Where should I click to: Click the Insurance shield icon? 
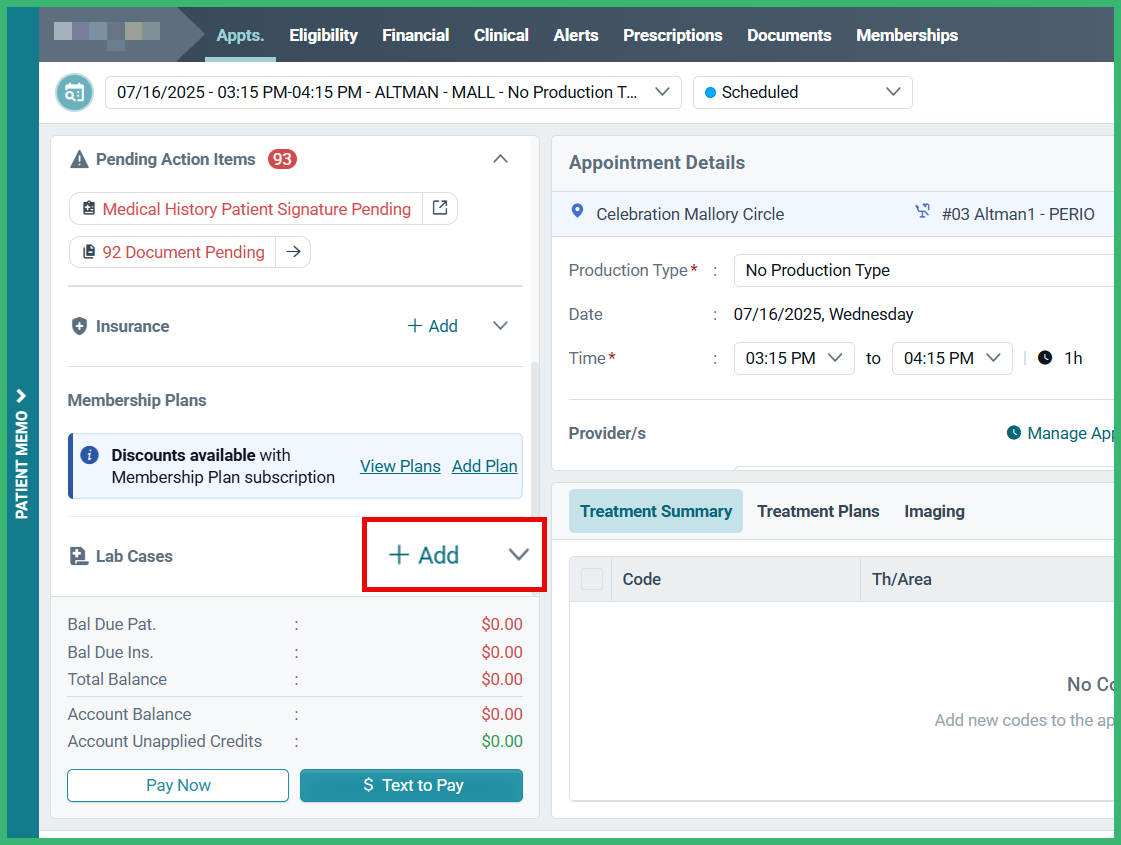[80, 326]
